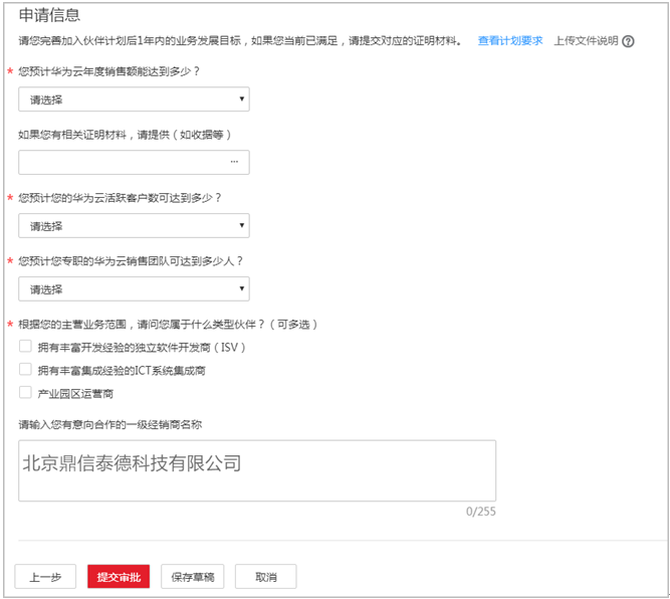Go back with the 上一步 button
The image size is (670, 599).
tap(45, 577)
